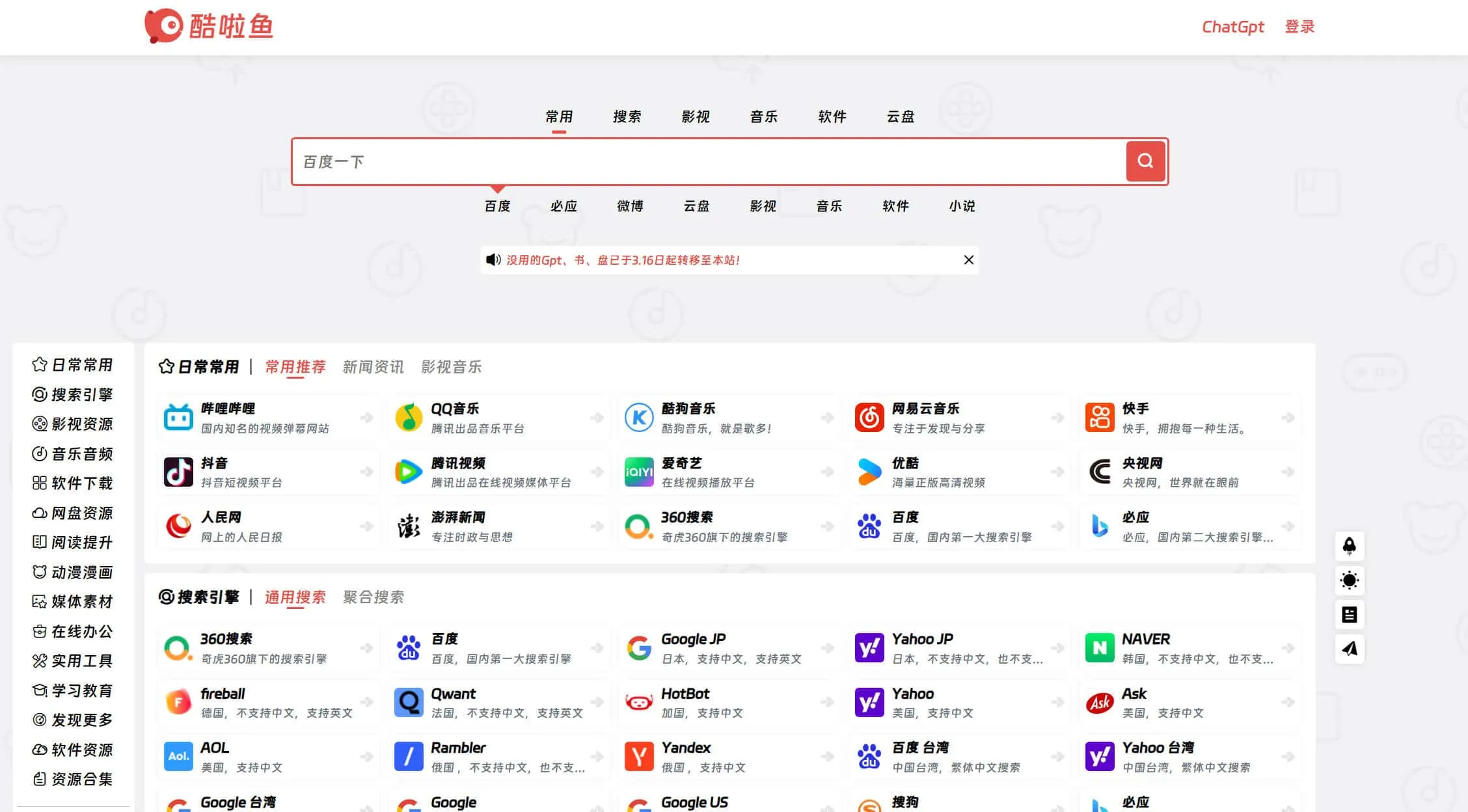Go to 动漫漫画 in sidebar
The image size is (1468, 812).
coord(72,572)
